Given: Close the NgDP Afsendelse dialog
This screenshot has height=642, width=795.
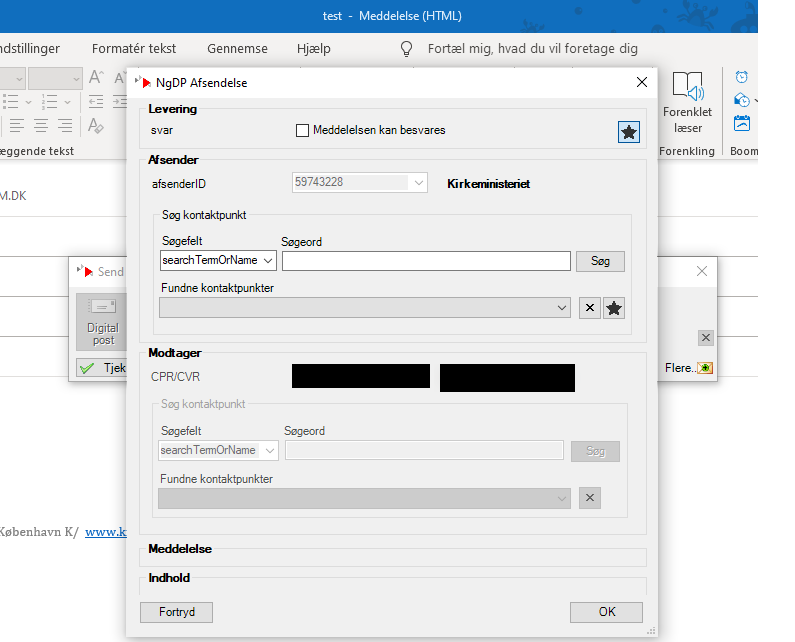Looking at the screenshot, I should click(642, 82).
